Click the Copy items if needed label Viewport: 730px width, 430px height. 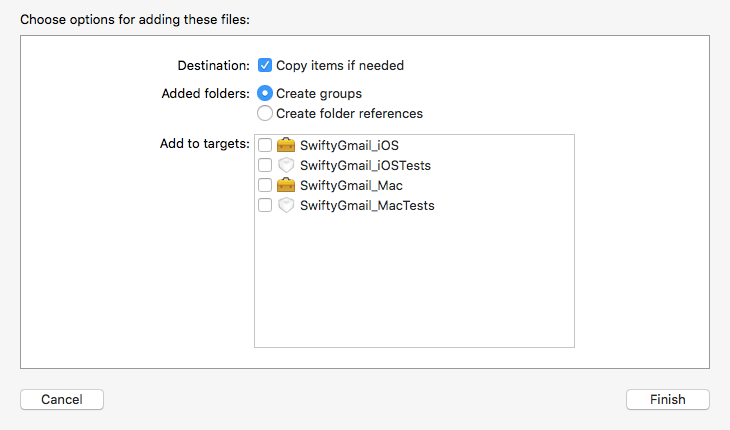(x=340, y=65)
